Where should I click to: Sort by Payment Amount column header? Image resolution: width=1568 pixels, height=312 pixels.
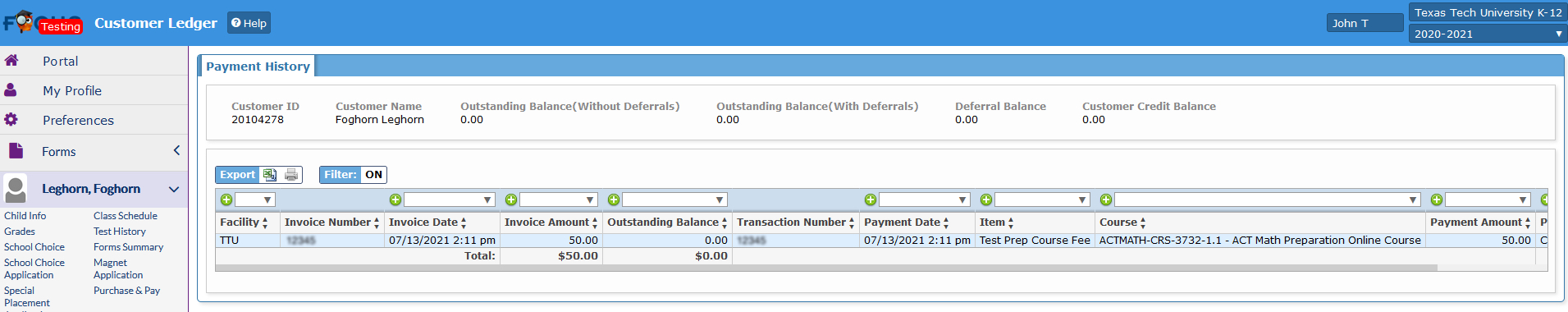1480,223
